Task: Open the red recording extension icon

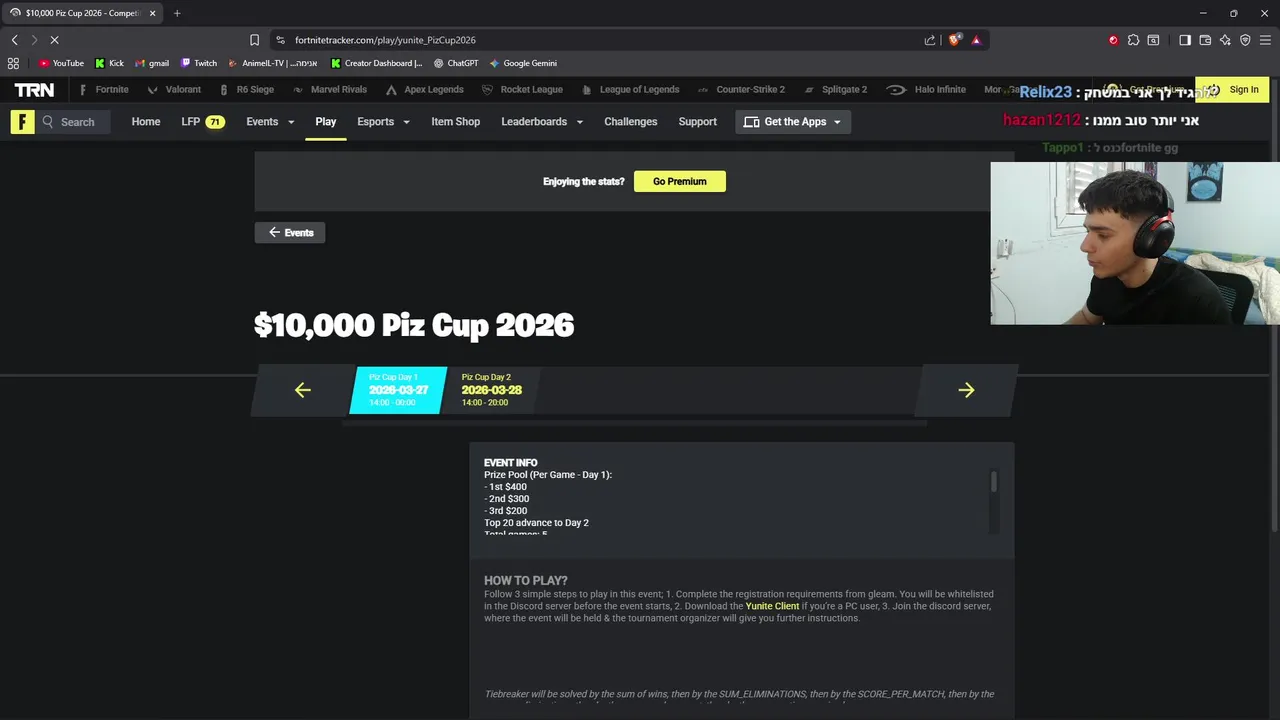Action: (x=1113, y=40)
